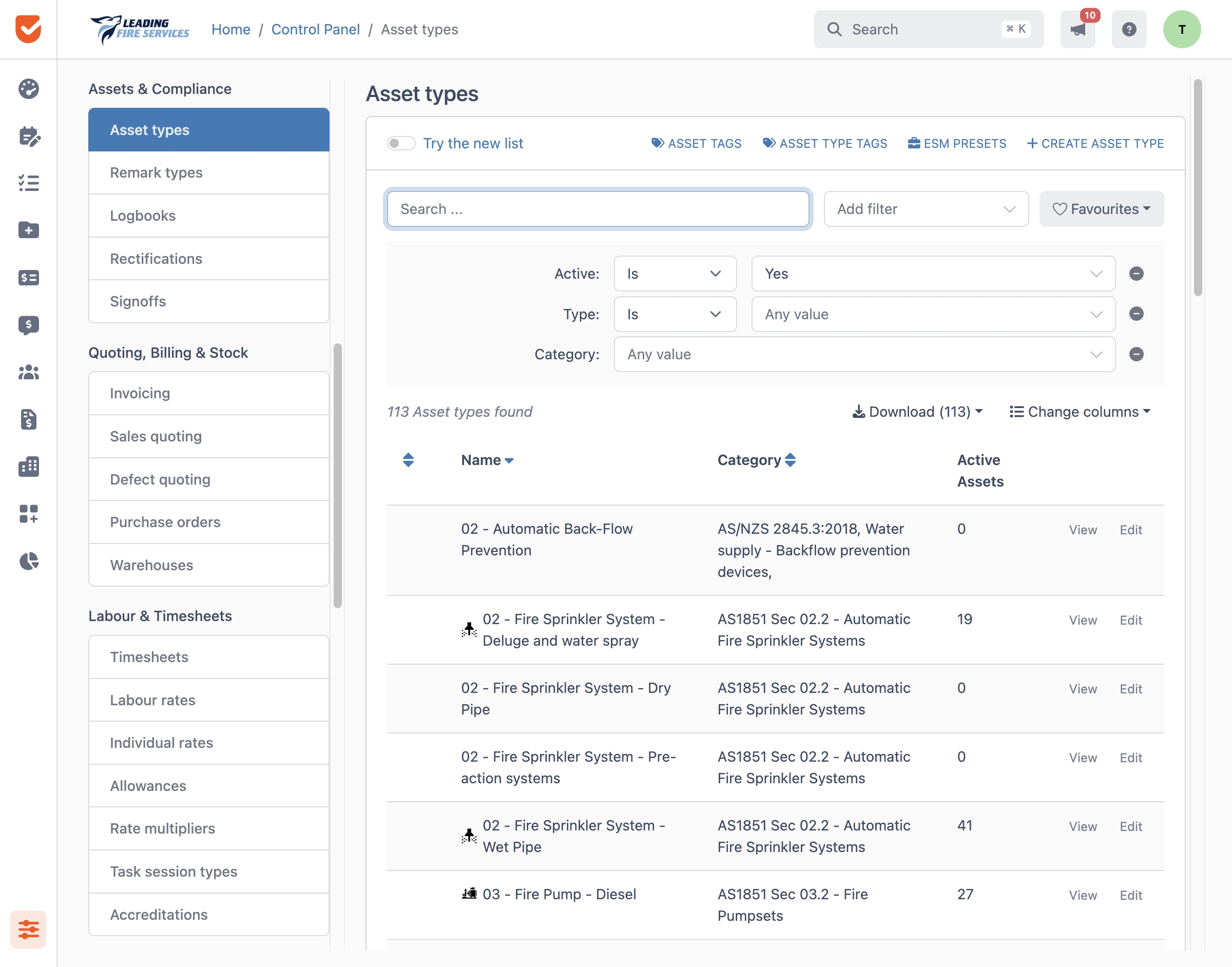
Task: Click the ASSET TAGS link
Action: [x=696, y=143]
